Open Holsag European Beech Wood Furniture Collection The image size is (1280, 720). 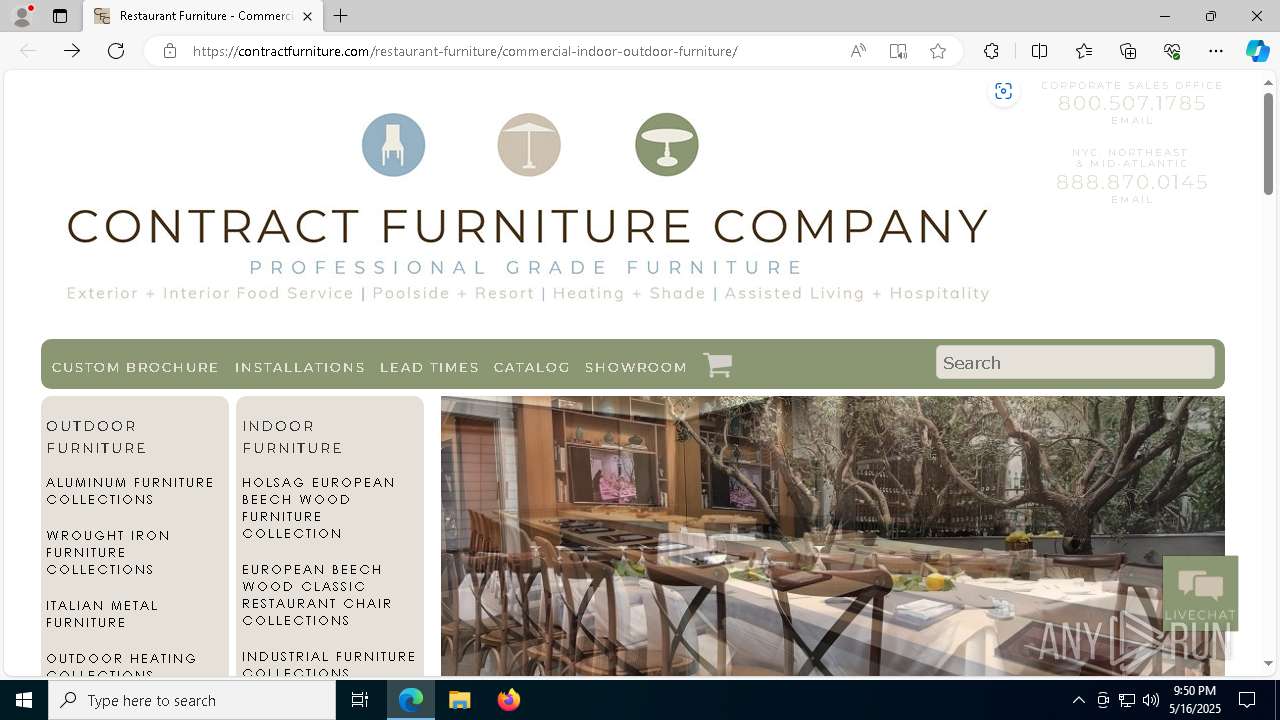(x=319, y=508)
